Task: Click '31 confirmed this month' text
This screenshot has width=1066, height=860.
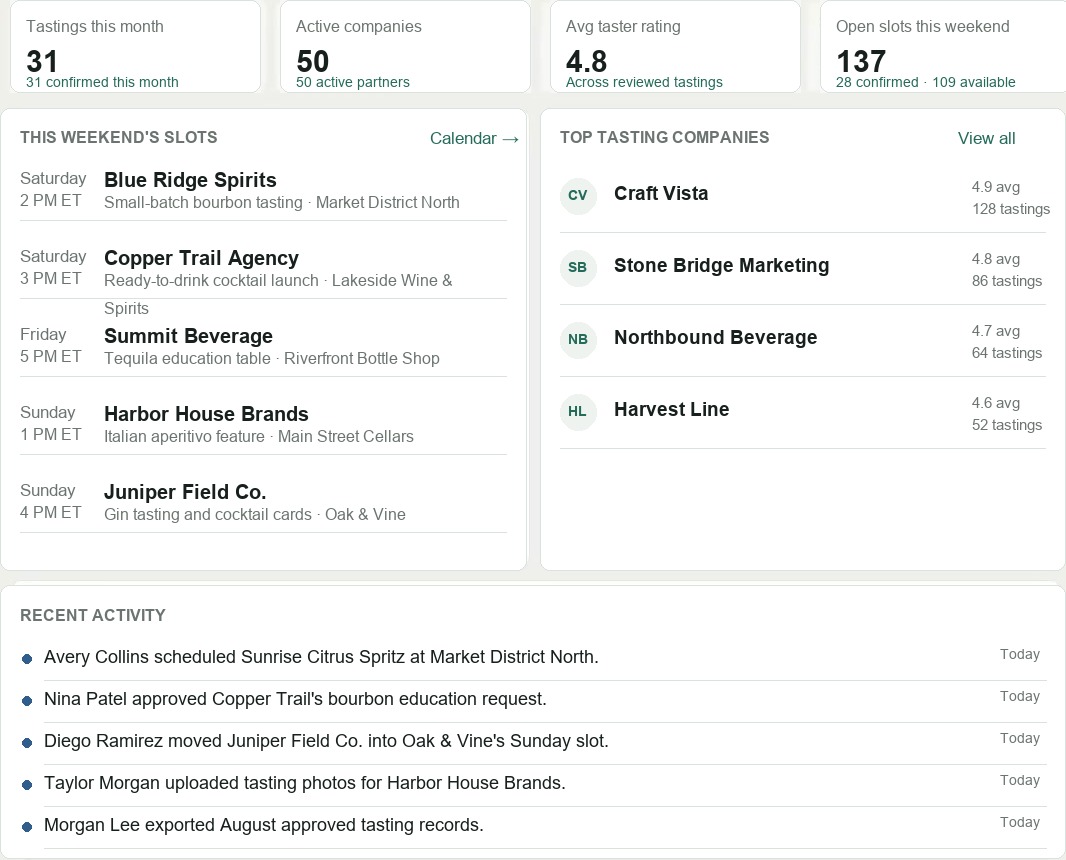Action: point(102,82)
